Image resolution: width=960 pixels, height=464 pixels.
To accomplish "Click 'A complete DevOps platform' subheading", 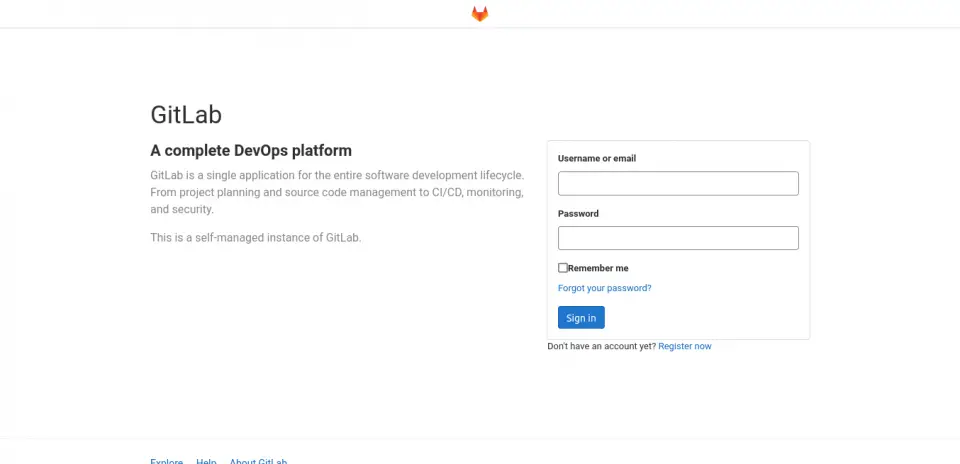I will pyautogui.click(x=251, y=151).
